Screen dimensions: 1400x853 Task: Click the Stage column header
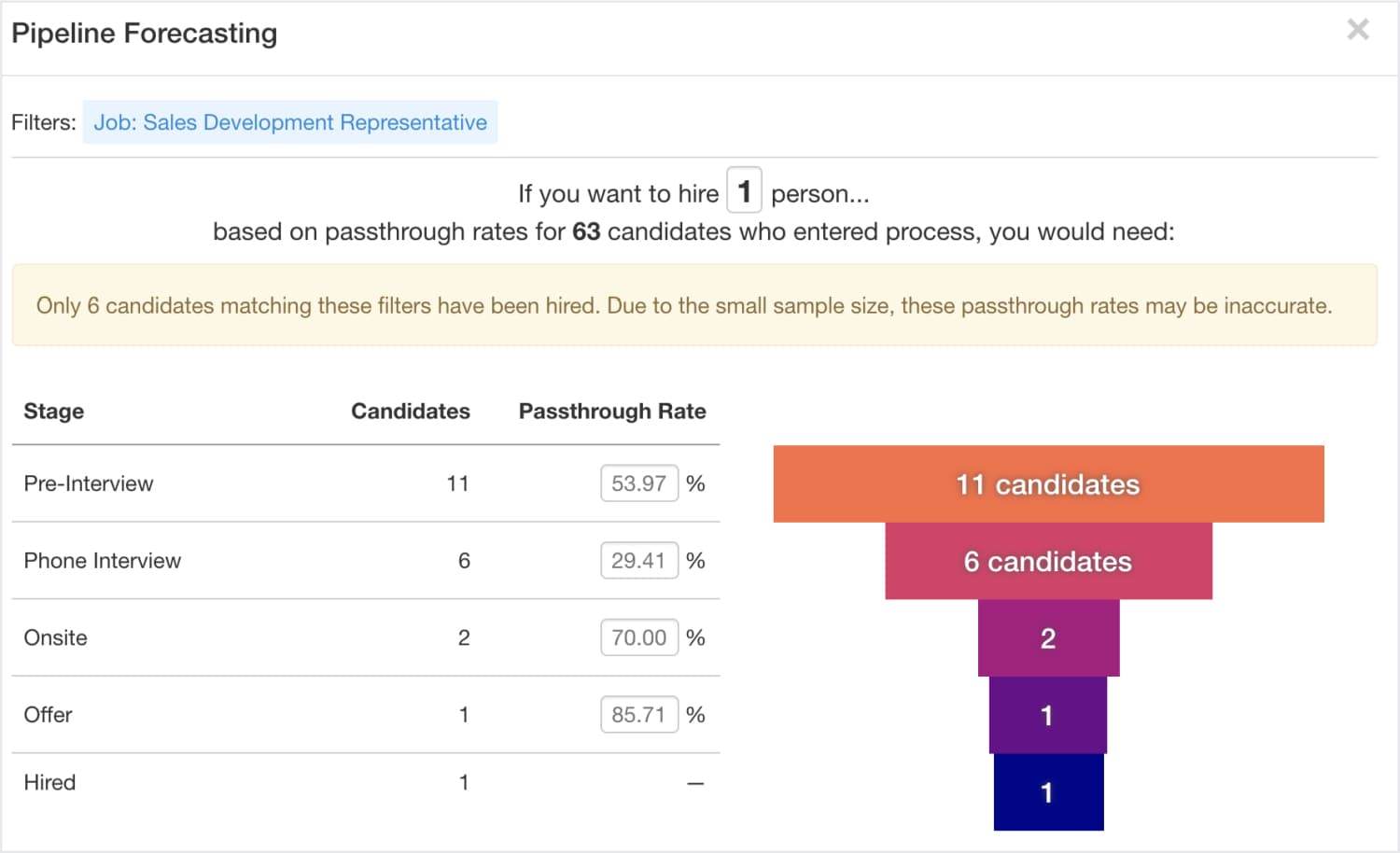[53, 412]
